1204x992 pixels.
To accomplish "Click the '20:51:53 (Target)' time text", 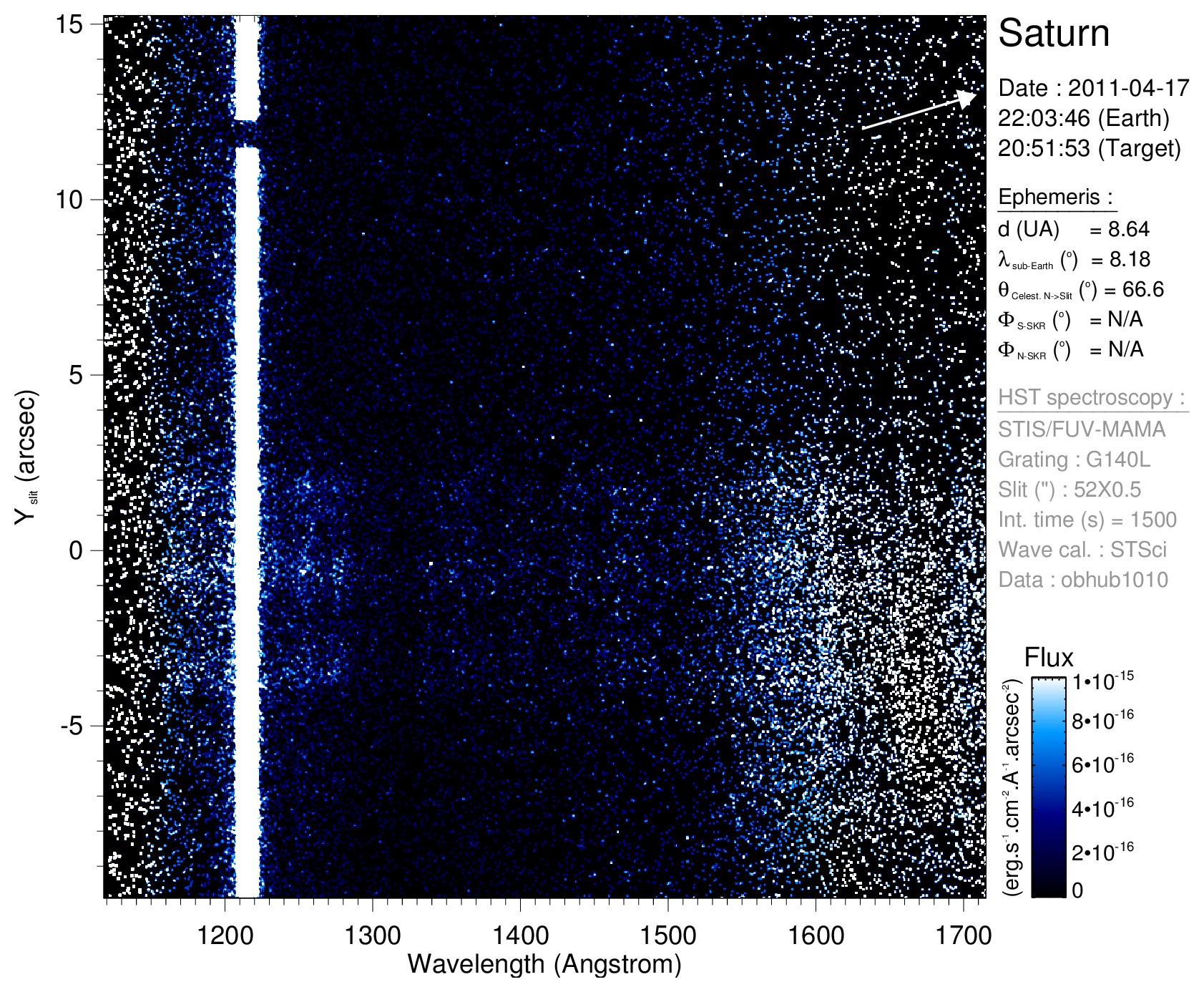I will coord(1089,148).
